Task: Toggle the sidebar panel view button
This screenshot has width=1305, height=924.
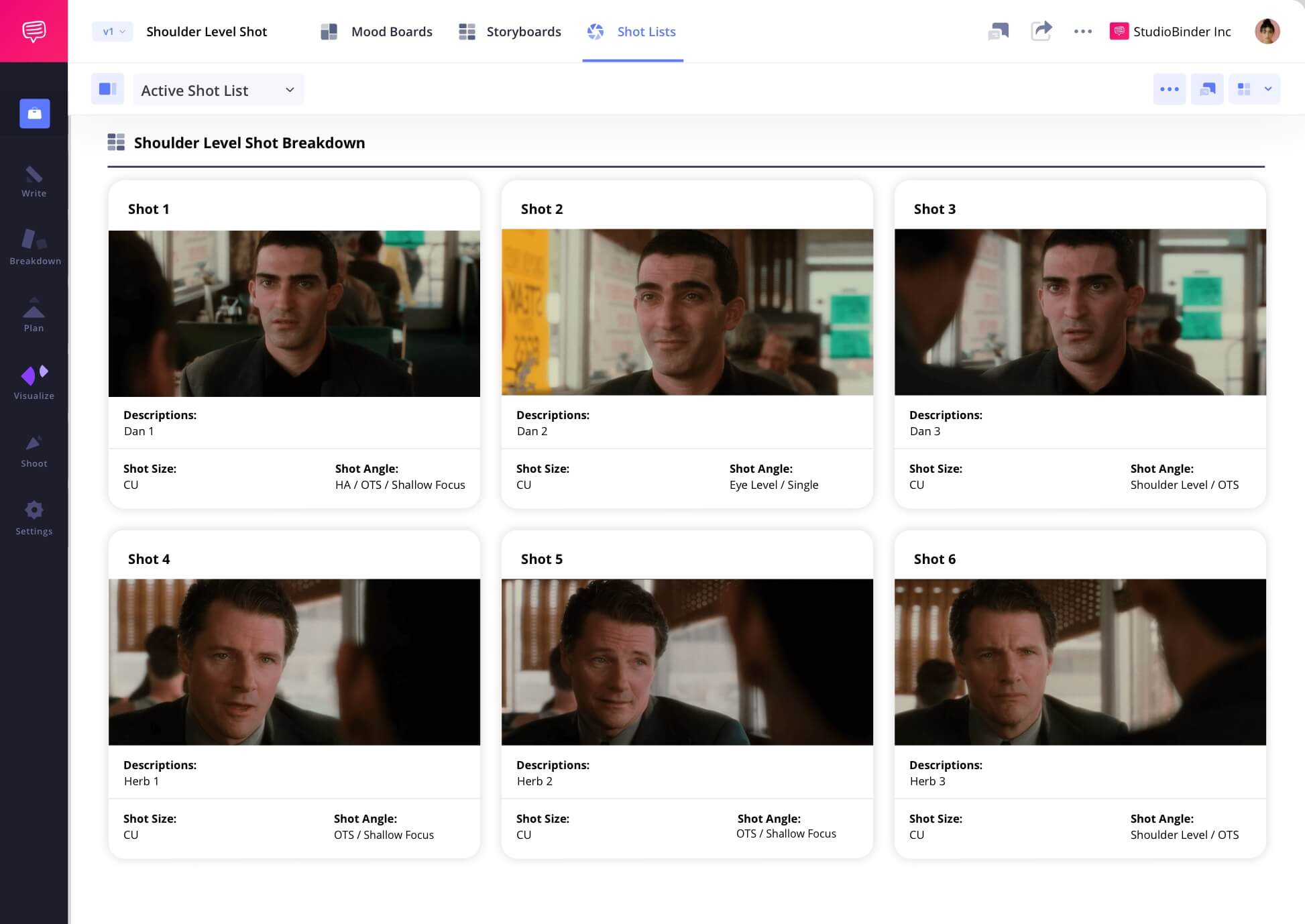Action: [x=107, y=89]
